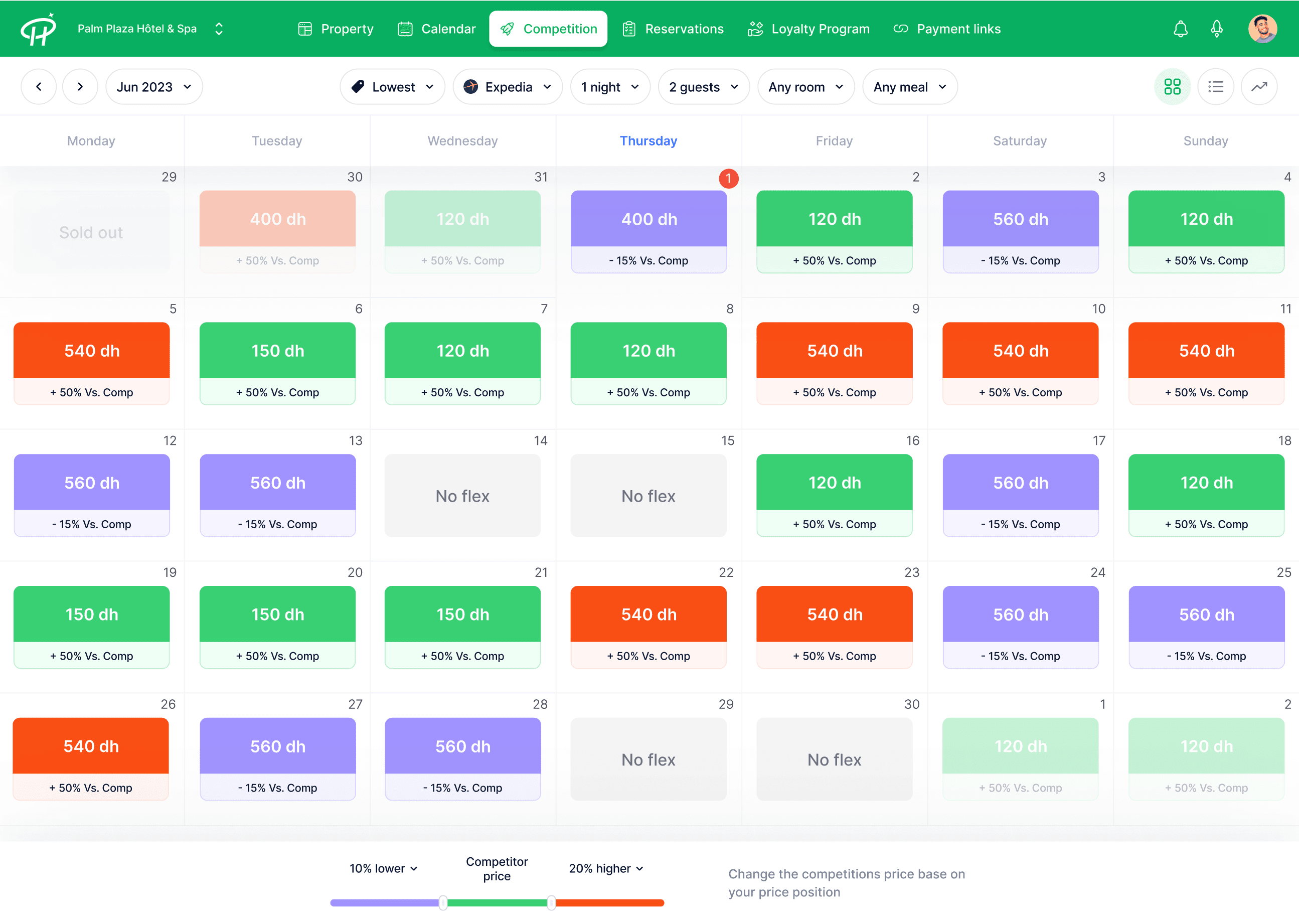The image size is (1299, 924).
Task: Open the Competition section via rocket icon
Action: click(508, 29)
